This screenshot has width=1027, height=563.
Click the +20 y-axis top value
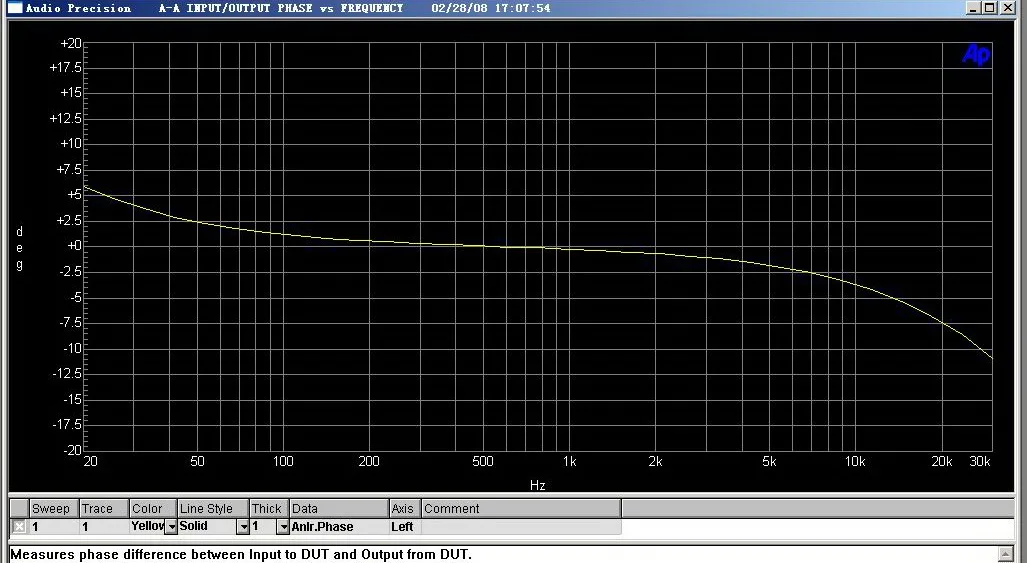71,43
